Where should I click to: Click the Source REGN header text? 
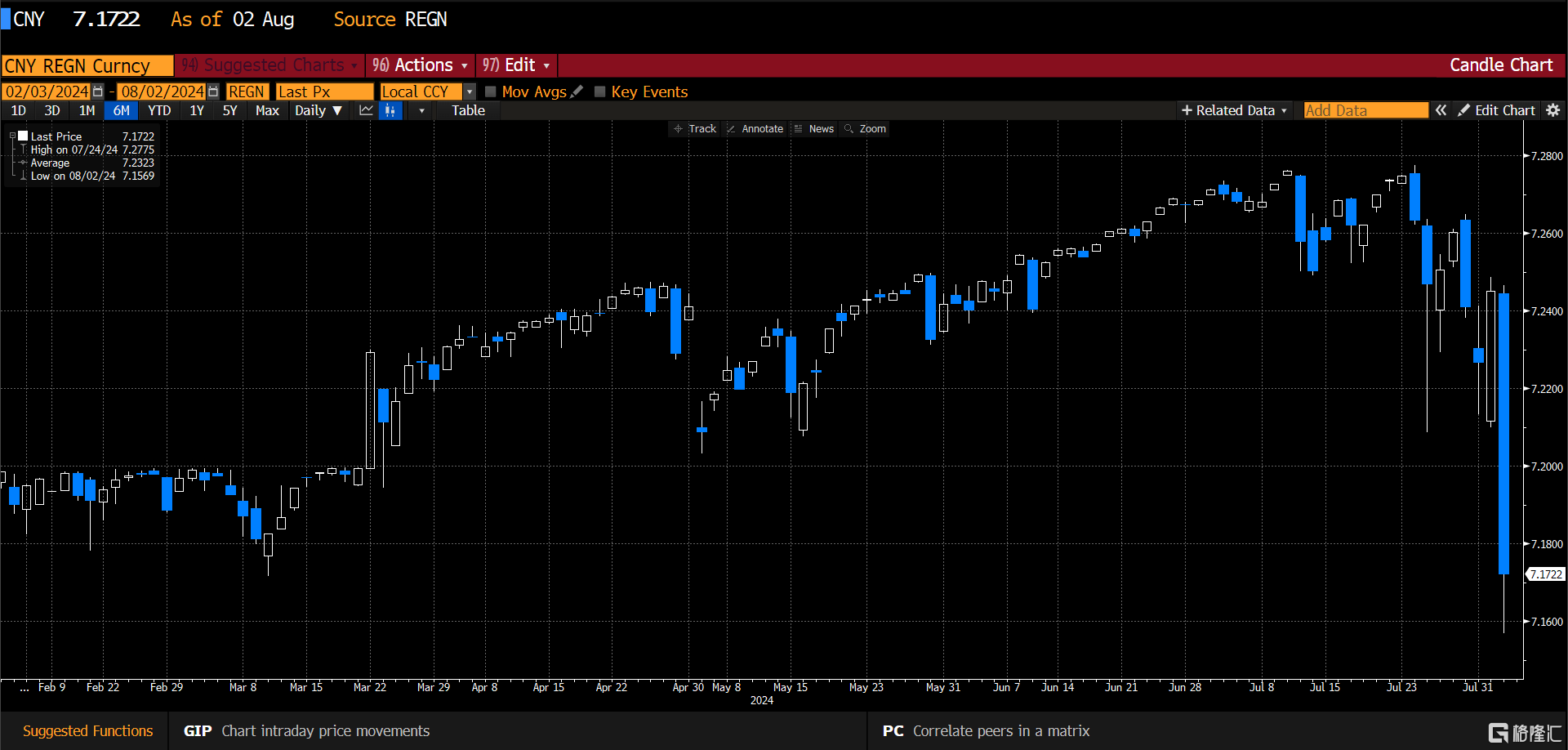click(390, 20)
